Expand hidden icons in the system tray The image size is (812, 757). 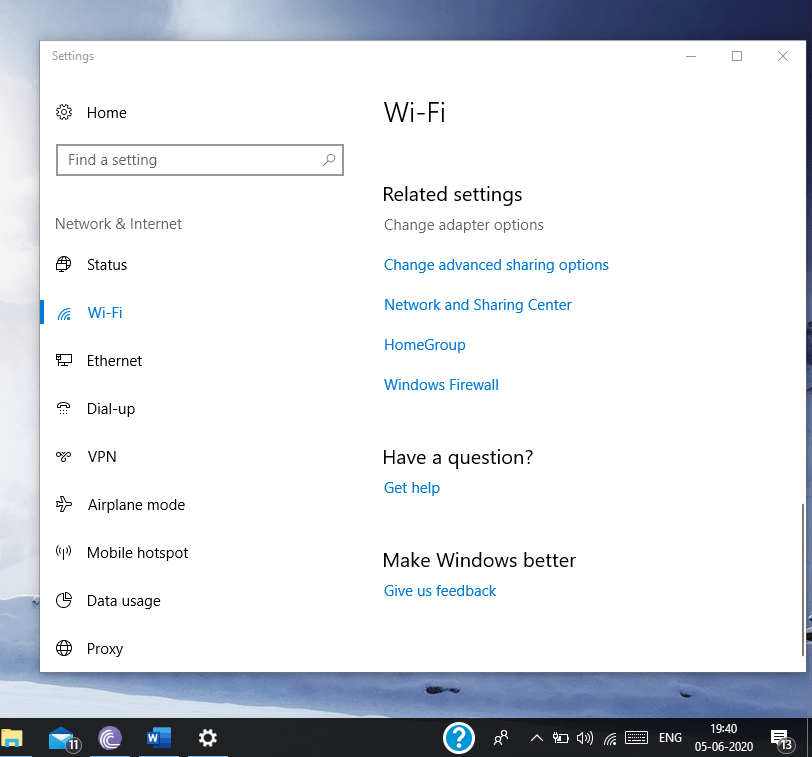coord(537,738)
